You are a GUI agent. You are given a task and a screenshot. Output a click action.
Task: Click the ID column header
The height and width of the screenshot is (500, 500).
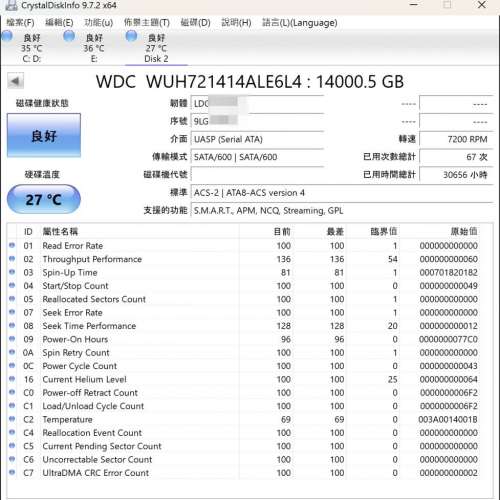(x=28, y=231)
